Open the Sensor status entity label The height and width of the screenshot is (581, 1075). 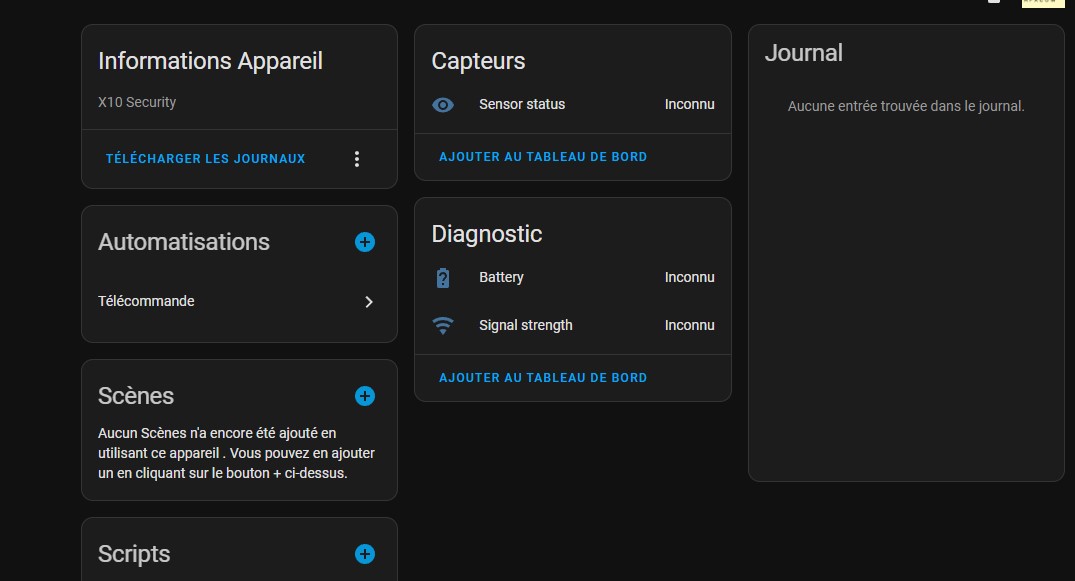[522, 105]
